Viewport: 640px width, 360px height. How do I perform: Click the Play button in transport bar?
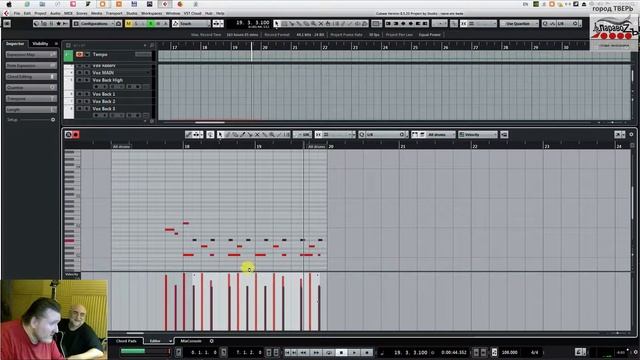click(x=354, y=352)
